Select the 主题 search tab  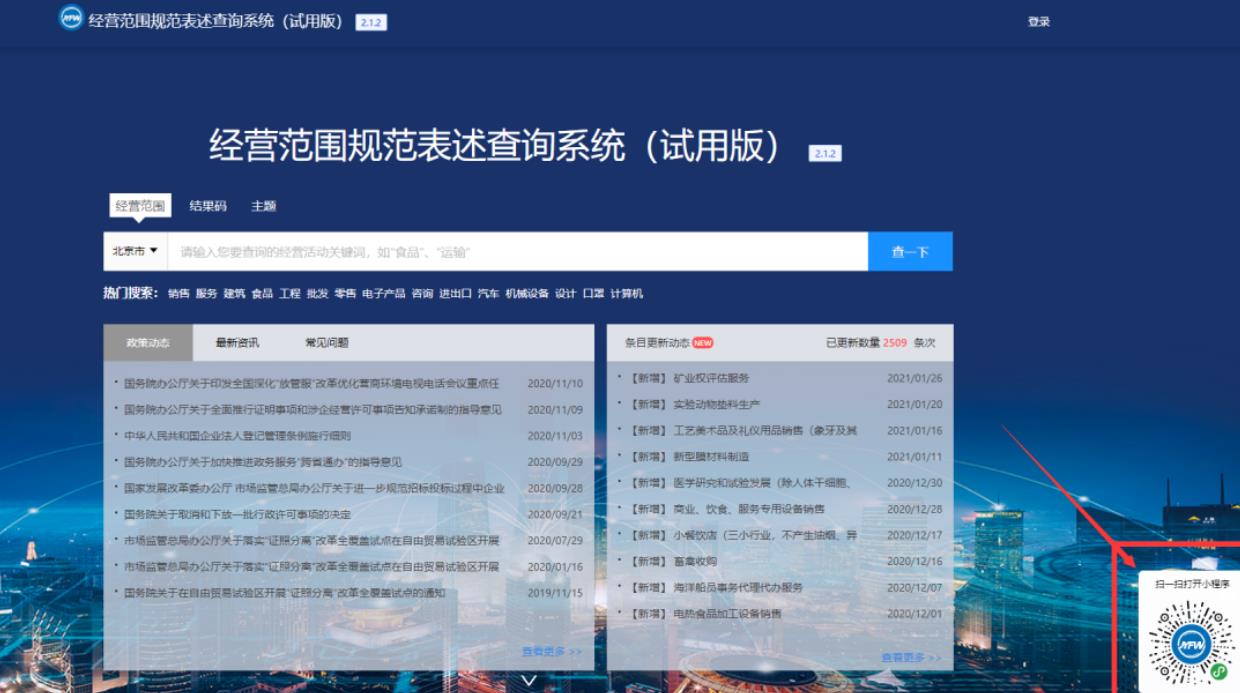(x=264, y=206)
